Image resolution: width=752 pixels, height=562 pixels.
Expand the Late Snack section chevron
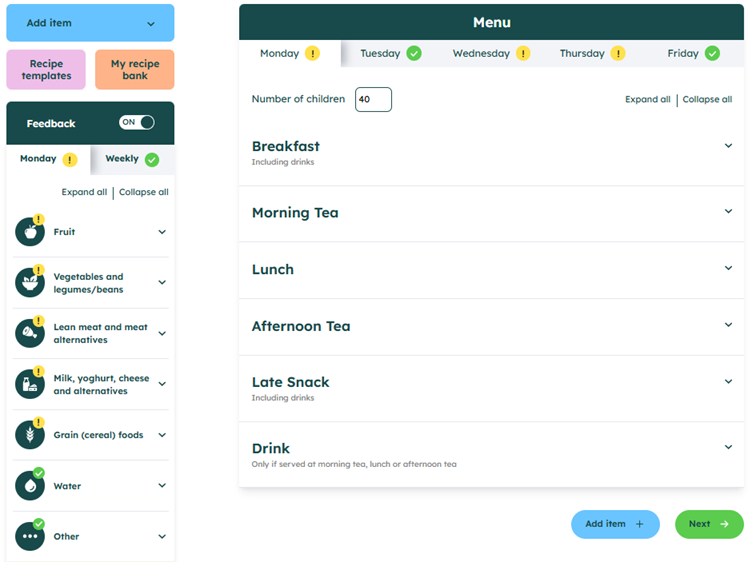(x=728, y=382)
